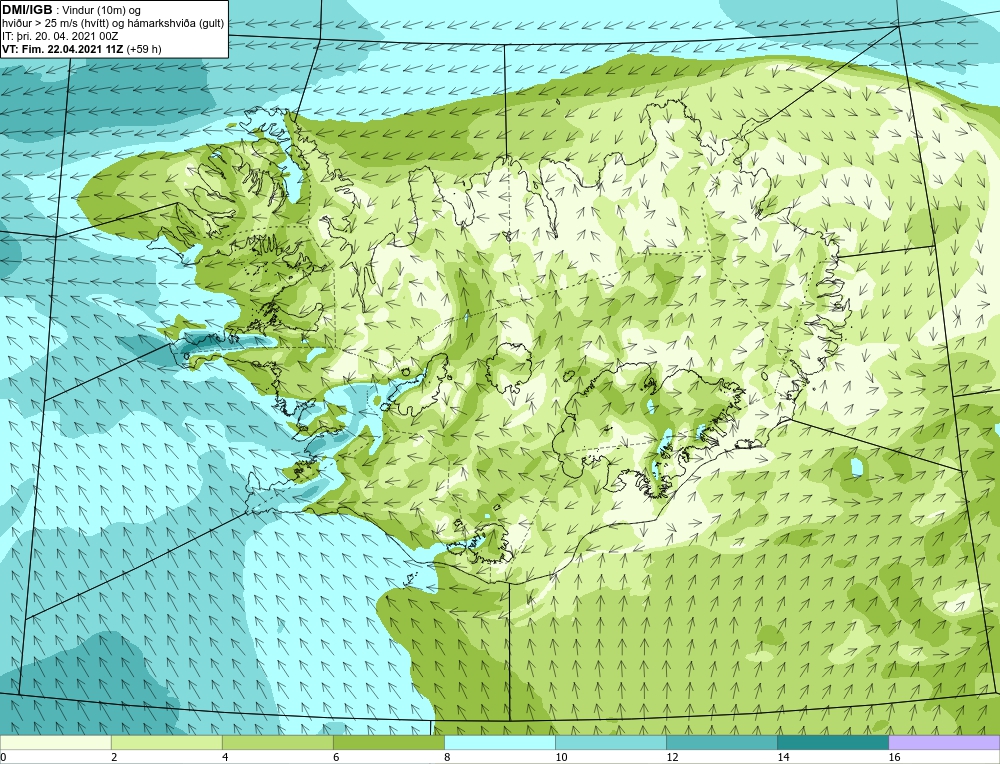Click the 4–6 m/s green legend swatch
Image resolution: width=1000 pixels, height=764 pixels.
tap(277, 742)
